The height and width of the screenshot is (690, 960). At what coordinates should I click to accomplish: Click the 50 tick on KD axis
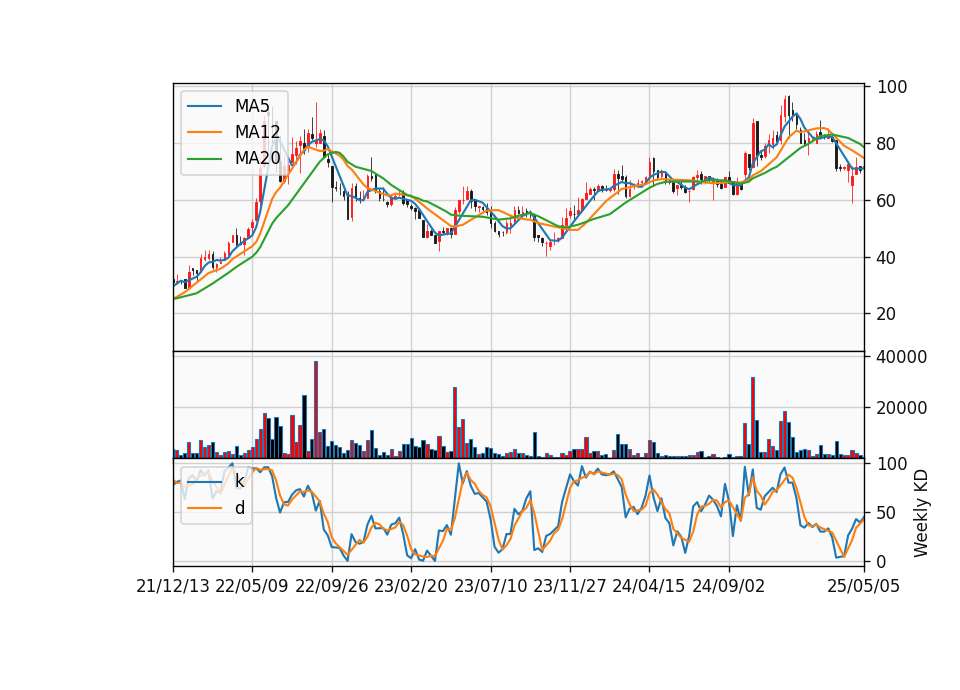(x=886, y=513)
